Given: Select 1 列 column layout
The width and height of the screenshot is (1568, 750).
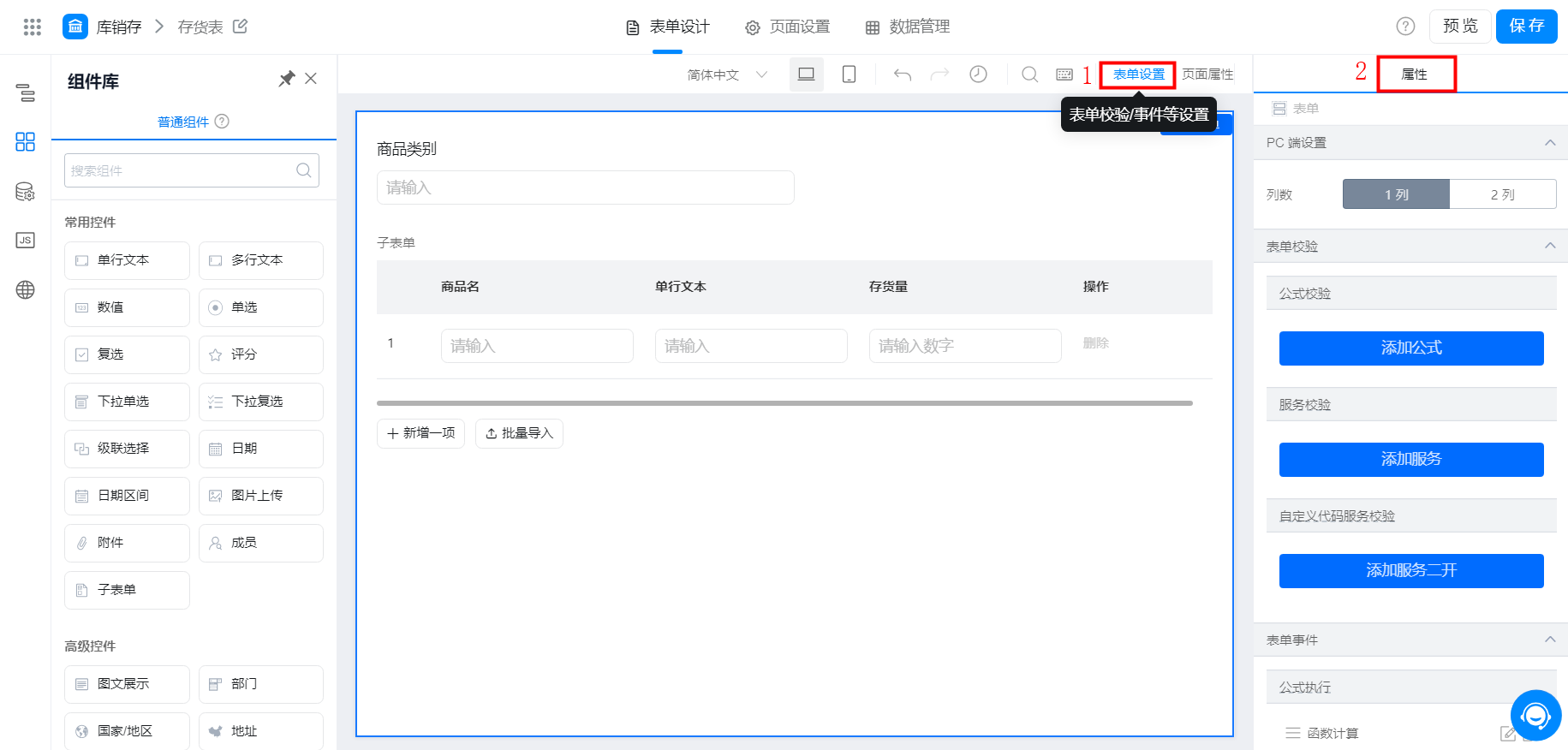Looking at the screenshot, I should point(1396,194).
